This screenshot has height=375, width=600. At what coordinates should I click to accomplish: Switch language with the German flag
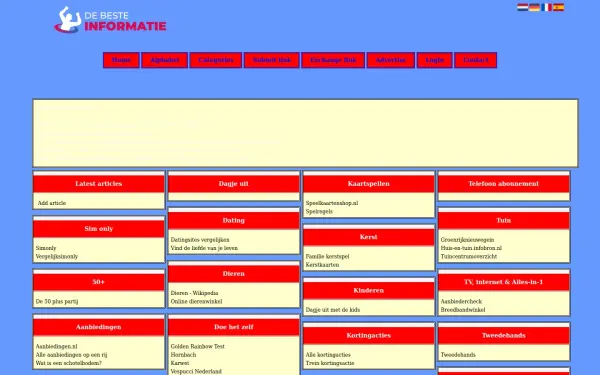coord(534,7)
